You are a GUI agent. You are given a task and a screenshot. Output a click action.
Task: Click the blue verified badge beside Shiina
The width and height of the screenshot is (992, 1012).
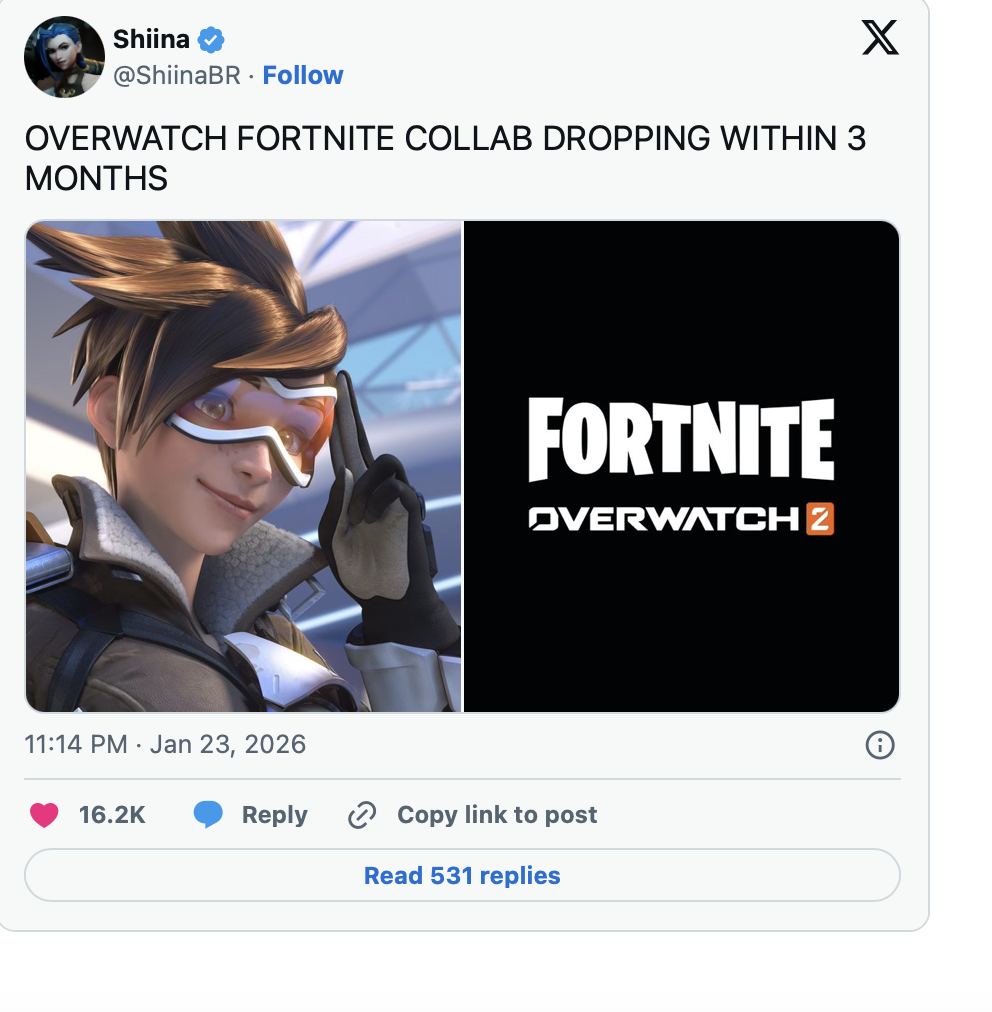(x=211, y=40)
